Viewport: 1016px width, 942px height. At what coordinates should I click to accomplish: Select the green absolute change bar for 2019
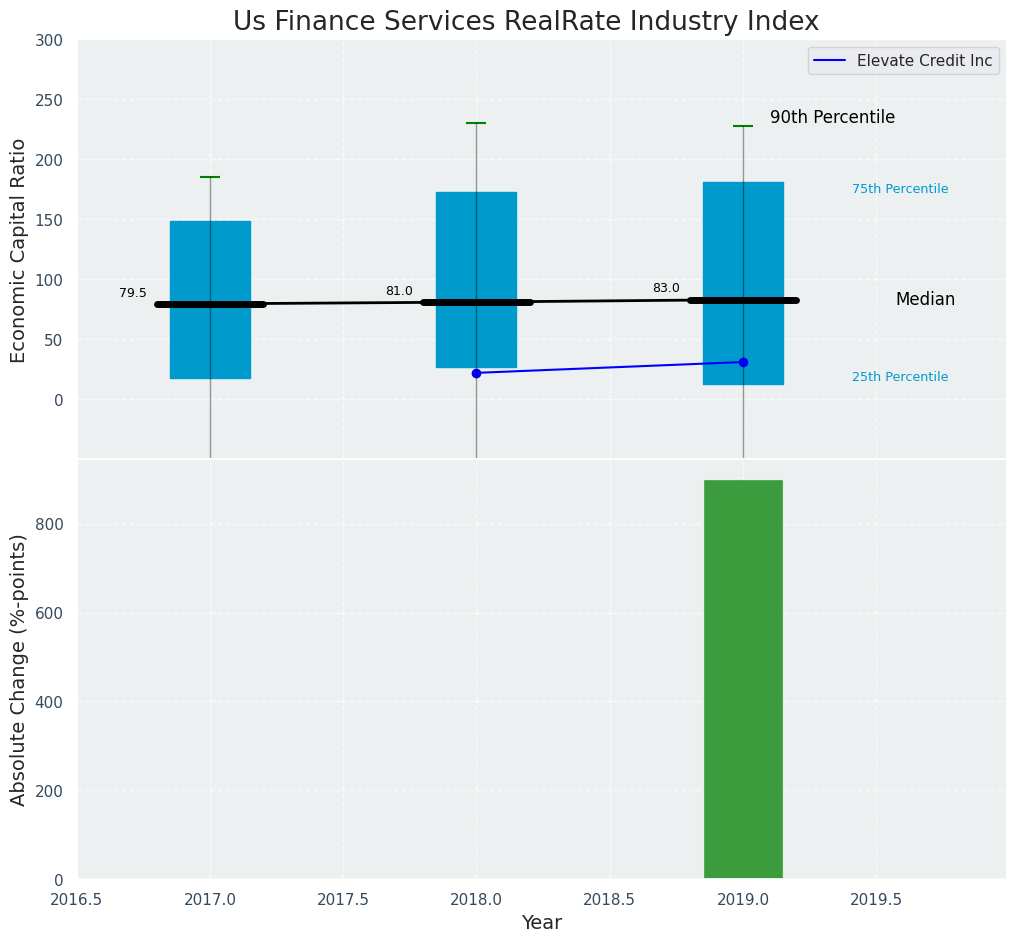(x=743, y=679)
